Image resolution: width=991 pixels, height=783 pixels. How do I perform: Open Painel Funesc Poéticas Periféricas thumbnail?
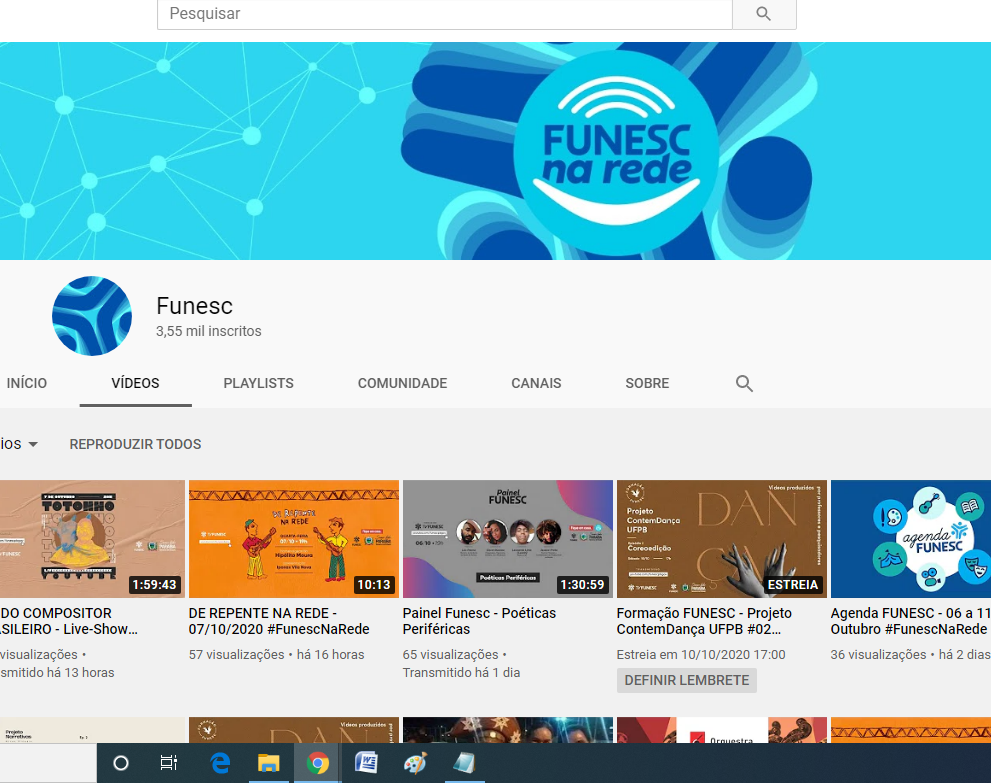tap(508, 538)
